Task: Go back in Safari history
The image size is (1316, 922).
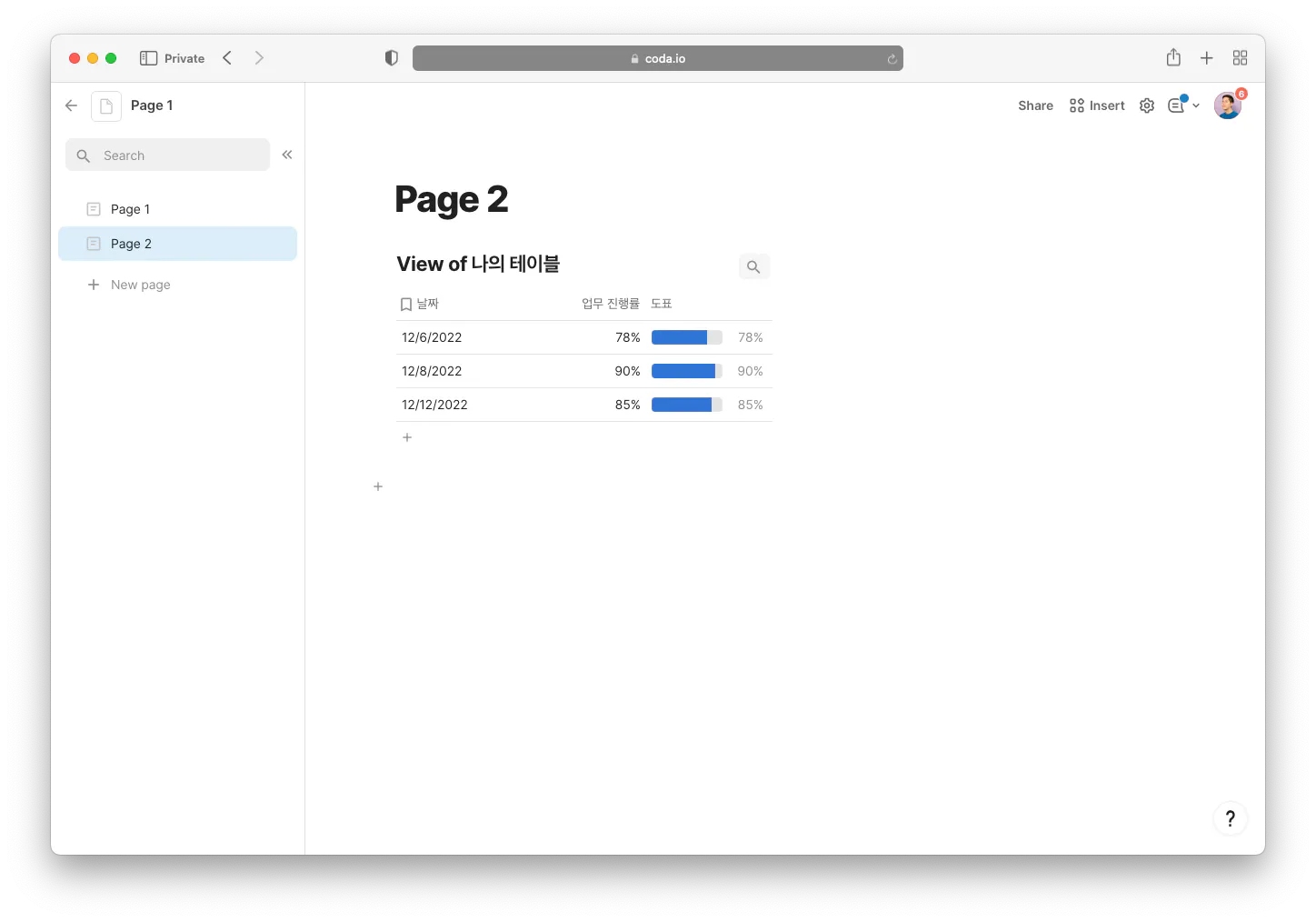Action: (227, 58)
